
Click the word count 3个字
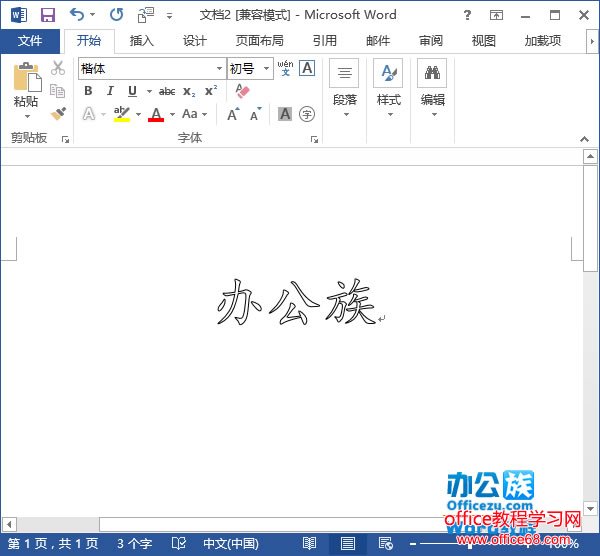coord(134,543)
